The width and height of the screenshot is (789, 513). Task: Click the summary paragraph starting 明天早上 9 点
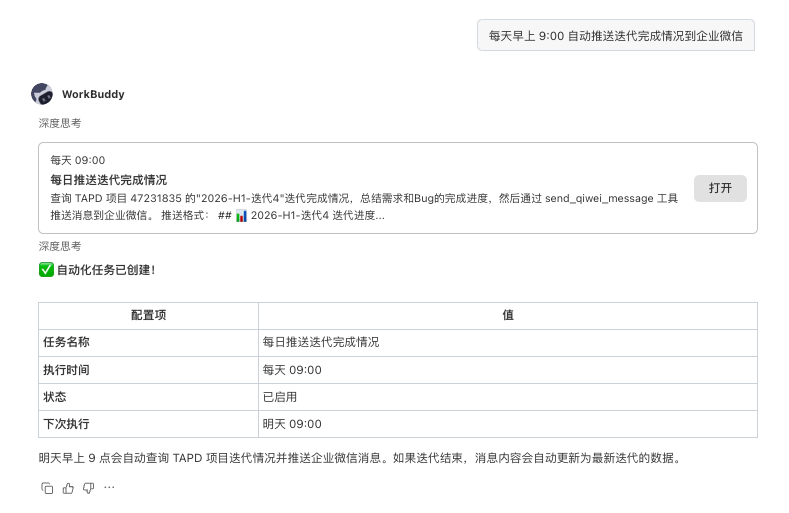click(x=360, y=458)
